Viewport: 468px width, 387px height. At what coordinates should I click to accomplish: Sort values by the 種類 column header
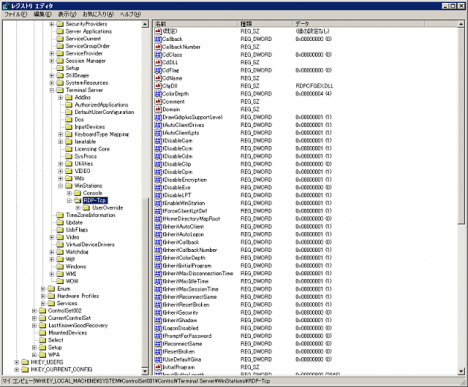pyautogui.click(x=265, y=24)
